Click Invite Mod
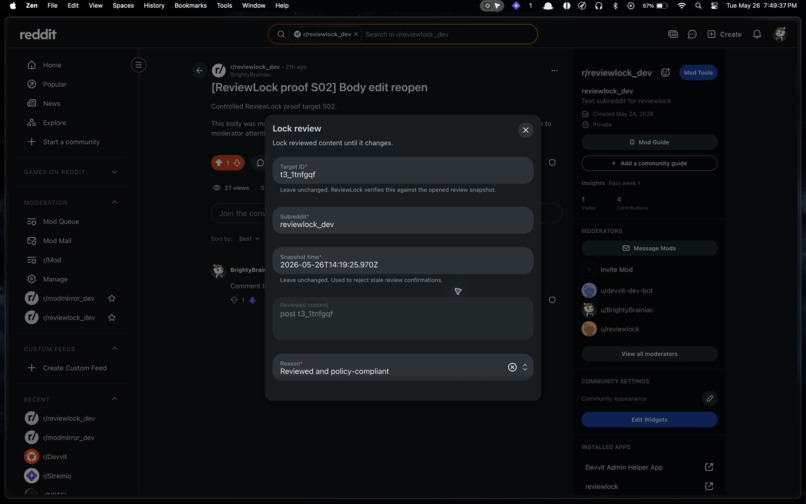Image resolution: width=806 pixels, height=504 pixels. (x=616, y=269)
